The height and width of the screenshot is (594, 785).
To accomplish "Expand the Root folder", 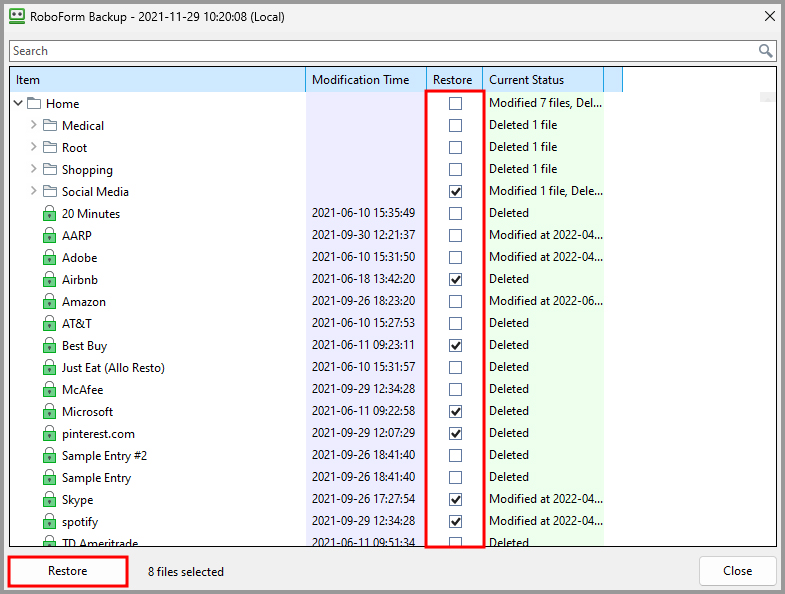I will pyautogui.click(x=34, y=147).
